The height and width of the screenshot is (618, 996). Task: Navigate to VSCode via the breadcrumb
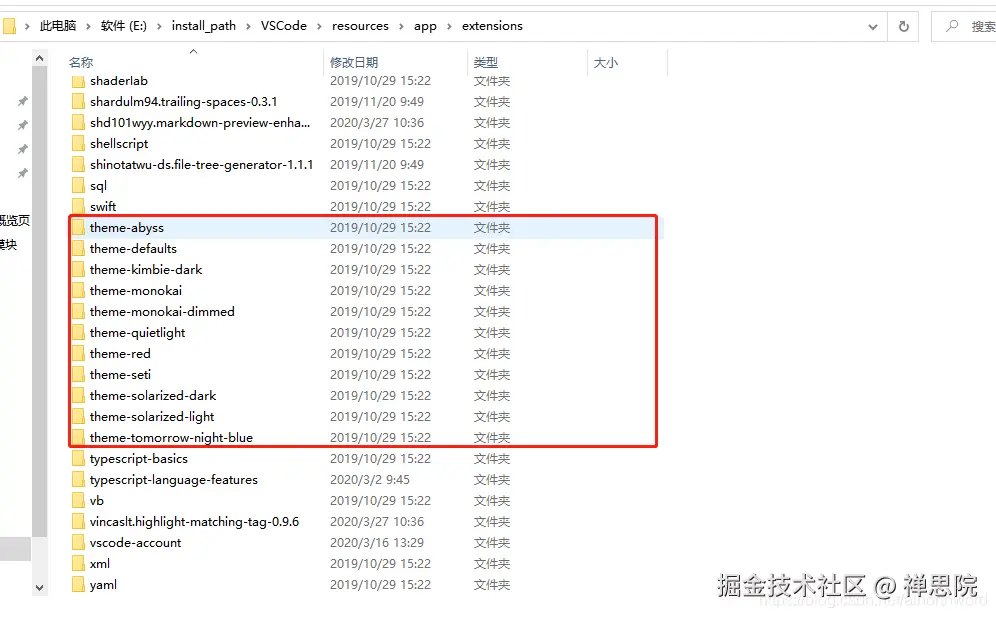[283, 26]
